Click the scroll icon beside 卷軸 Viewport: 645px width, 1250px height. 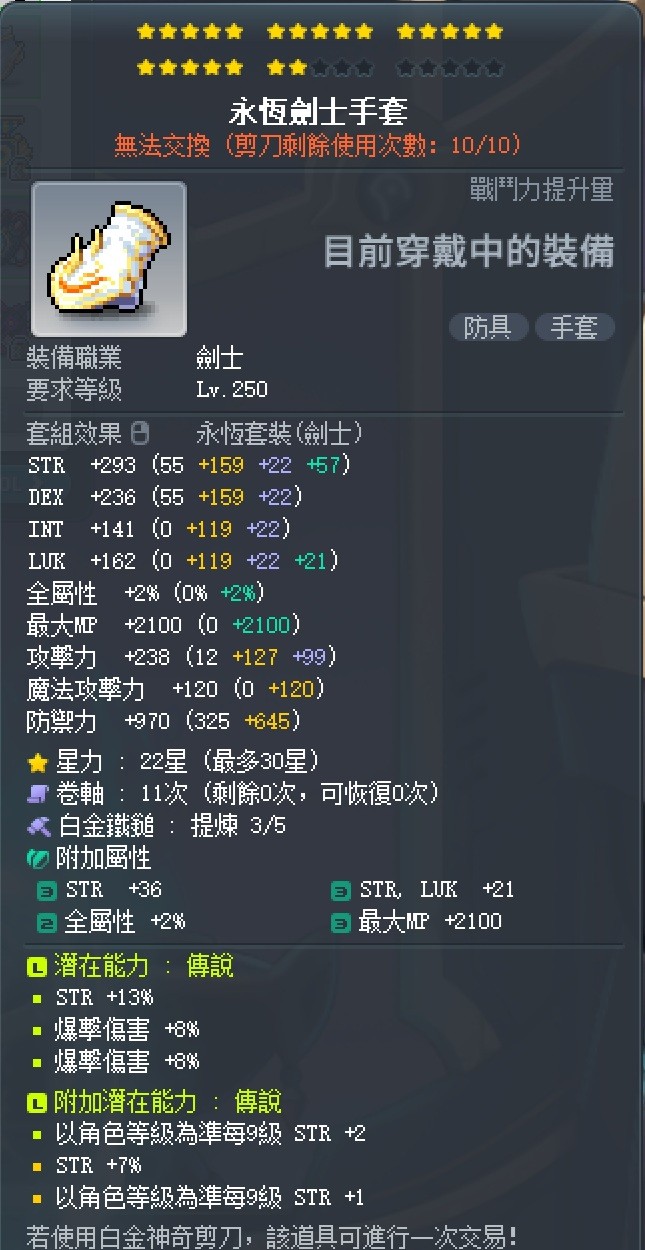point(38,795)
